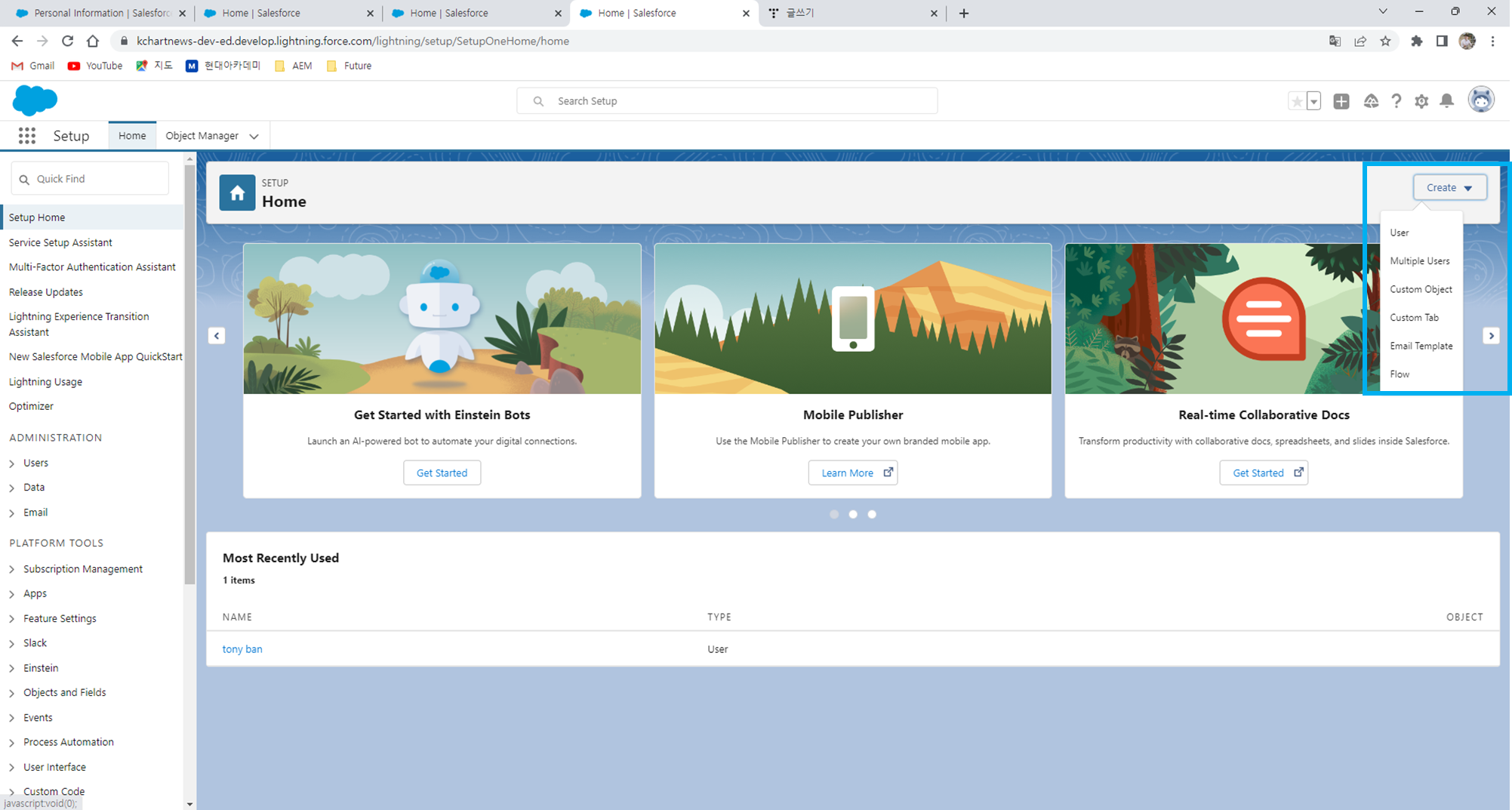Click the Search Setup field
This screenshot has width=1512, height=810.
click(727, 101)
